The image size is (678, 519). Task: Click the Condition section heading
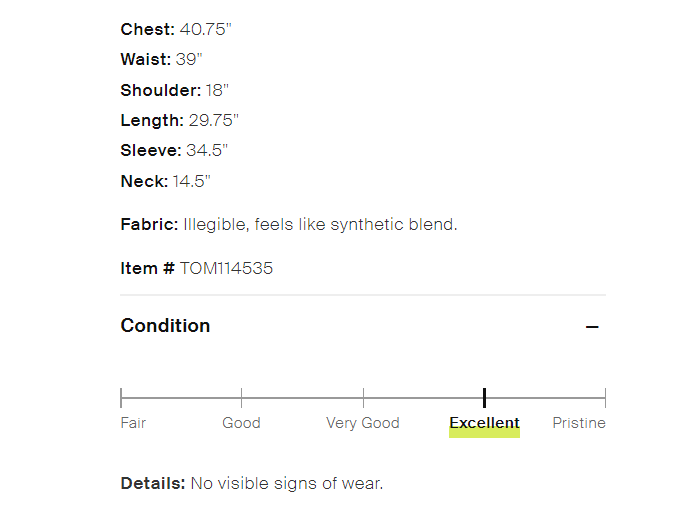pos(165,326)
